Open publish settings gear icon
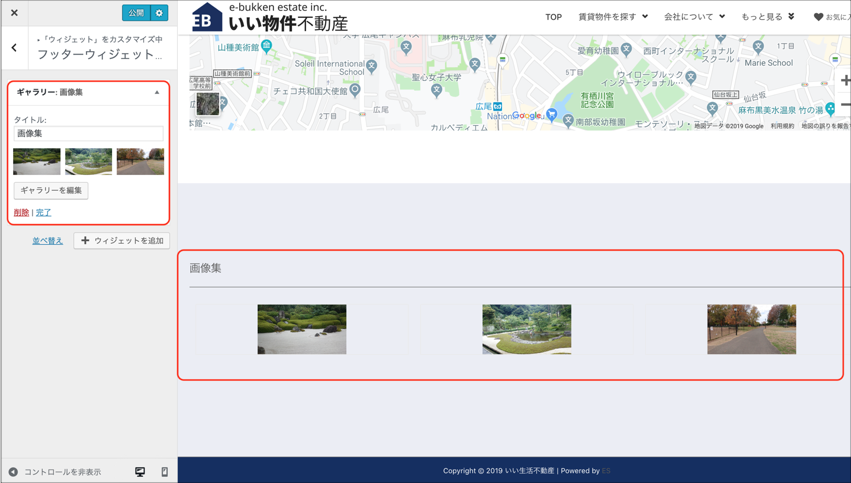851x483 pixels. [x=159, y=13]
